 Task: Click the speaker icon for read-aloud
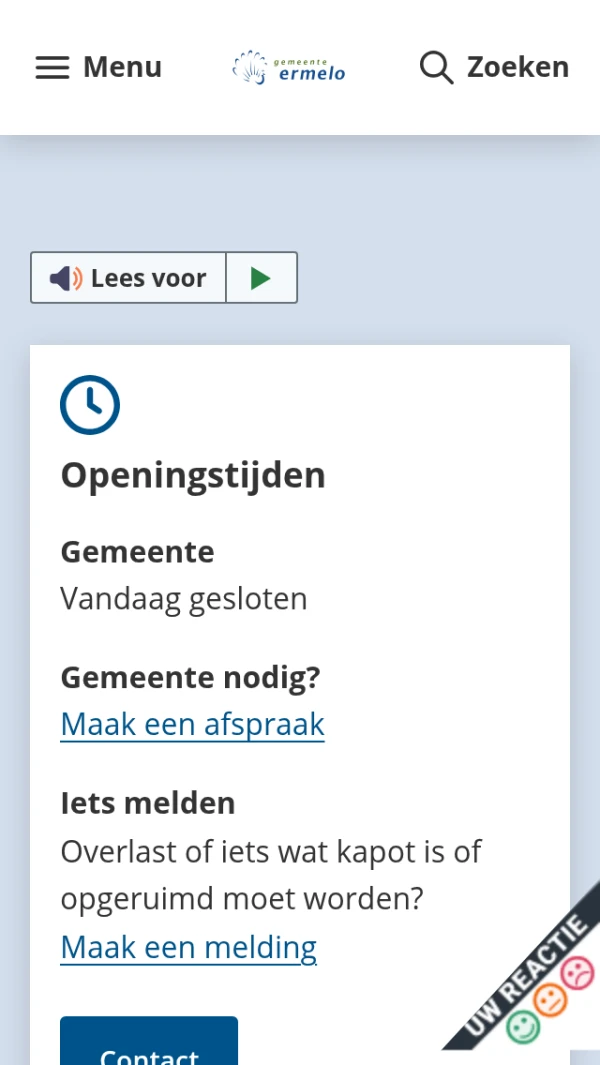66,278
